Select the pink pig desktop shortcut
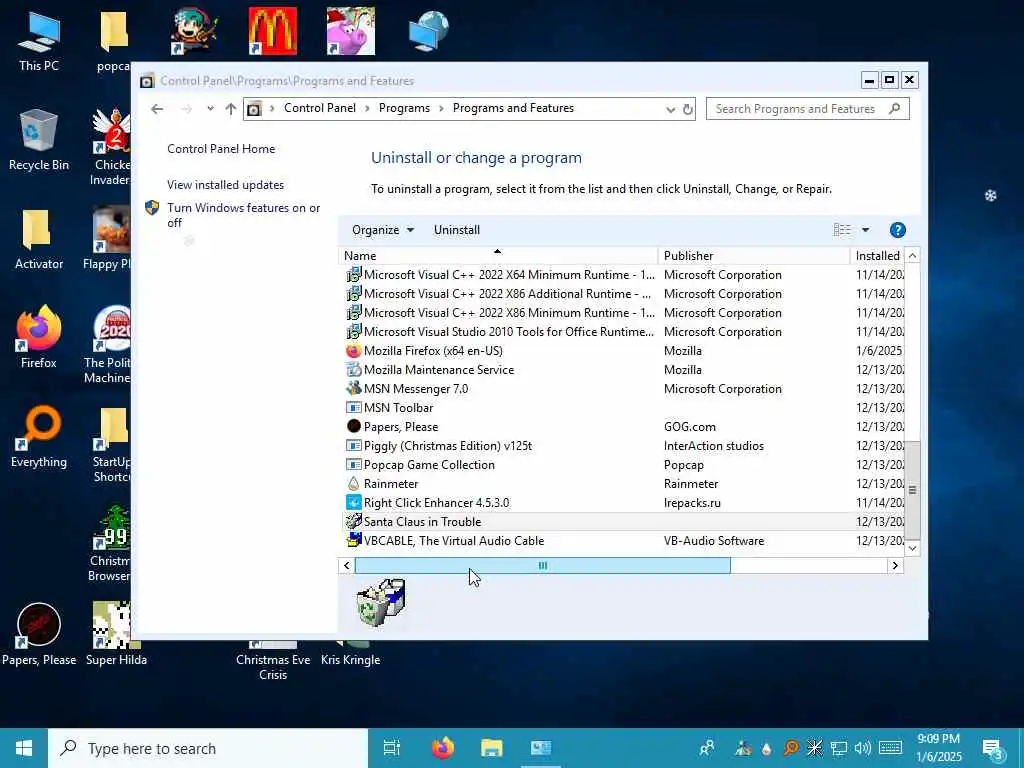Viewport: 1024px width, 768px height. [x=351, y=31]
